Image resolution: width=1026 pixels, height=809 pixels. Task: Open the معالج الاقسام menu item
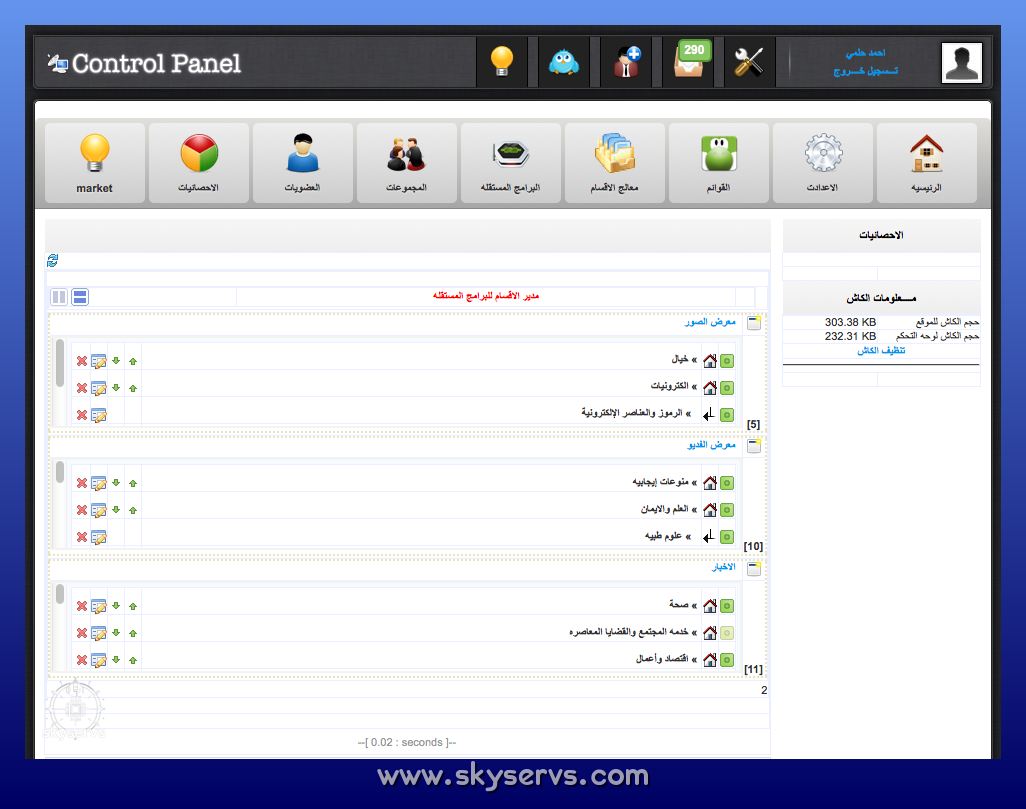(x=615, y=163)
